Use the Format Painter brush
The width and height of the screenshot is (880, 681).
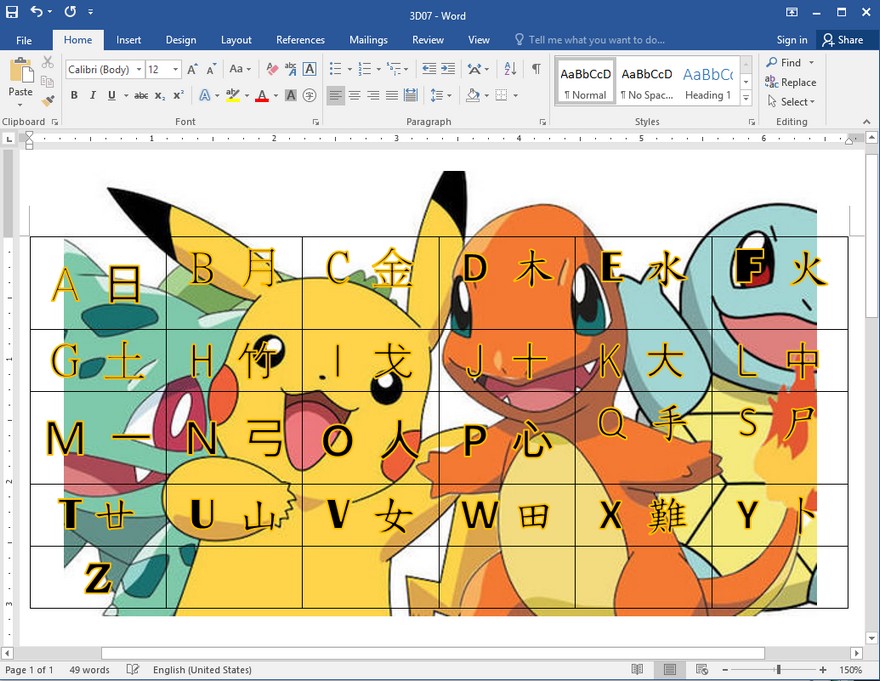[x=48, y=101]
